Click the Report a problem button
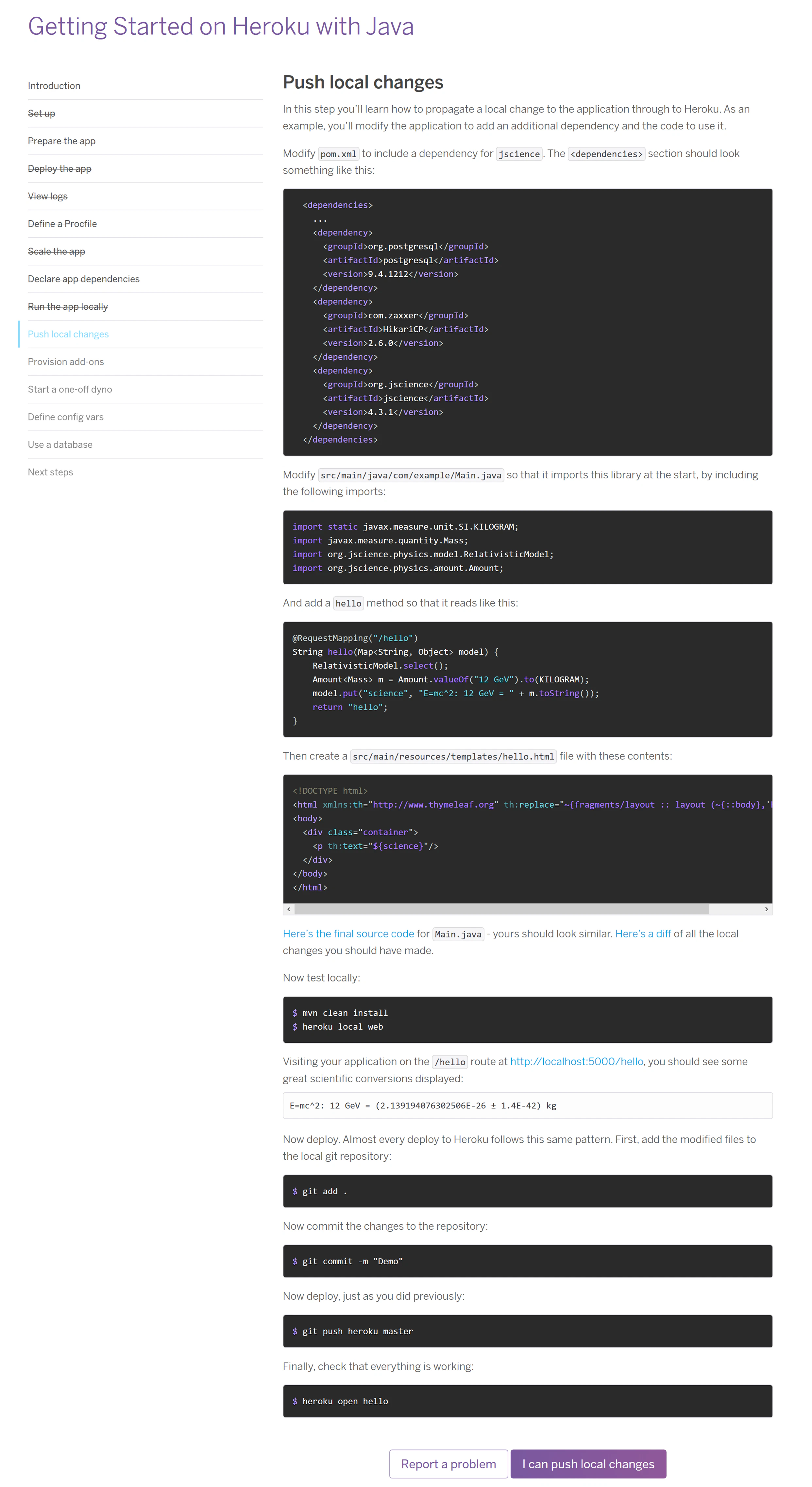 click(x=448, y=1464)
